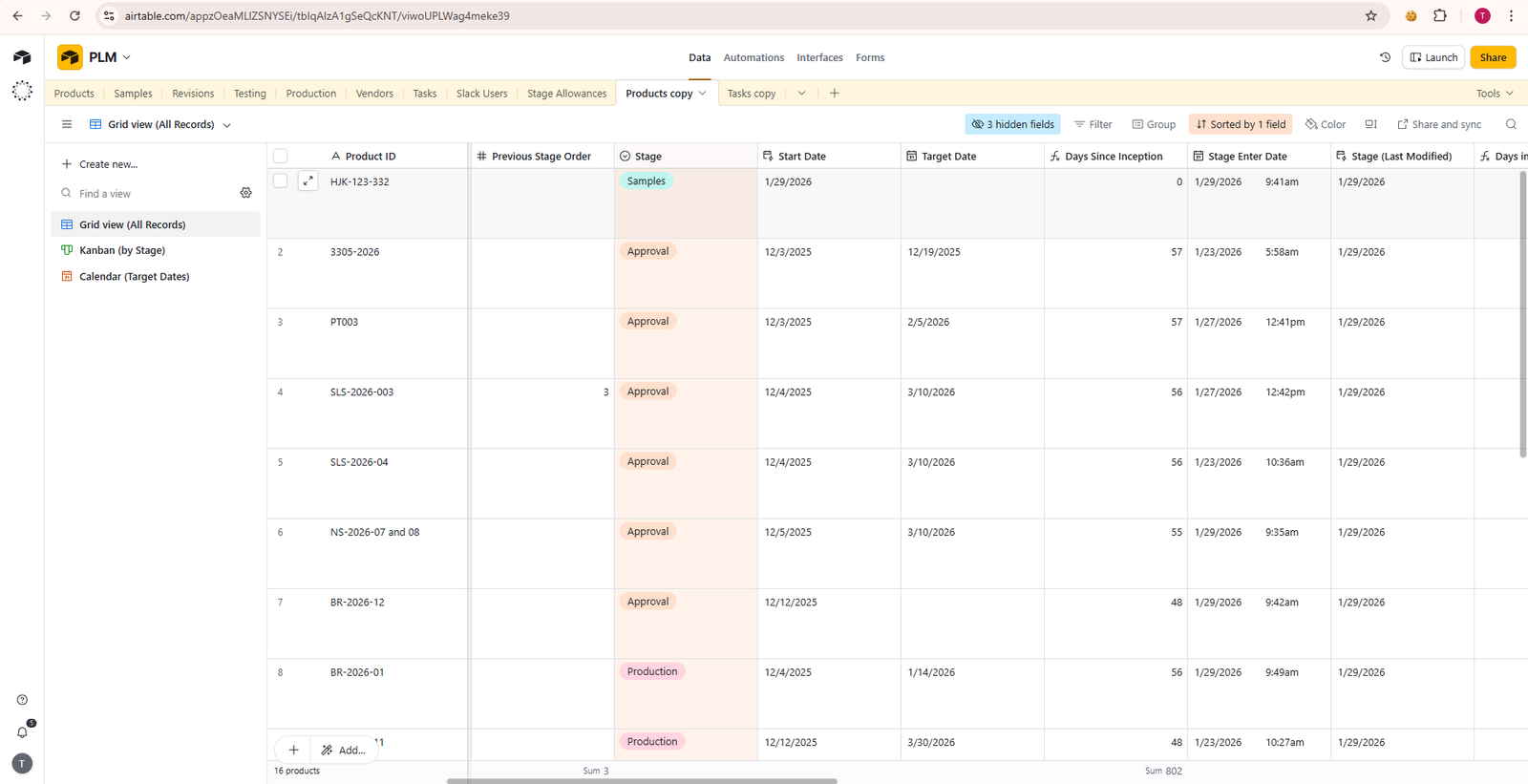Open the Omni AI assistant icon
The width and height of the screenshot is (1528, 784).
tap(22, 91)
